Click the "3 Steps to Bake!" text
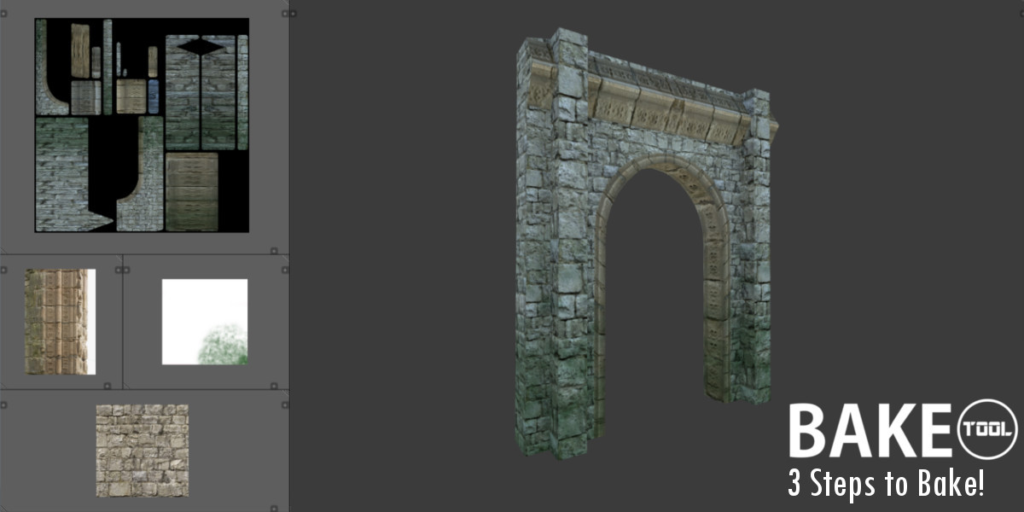This screenshot has width=1024, height=512. [x=886, y=485]
